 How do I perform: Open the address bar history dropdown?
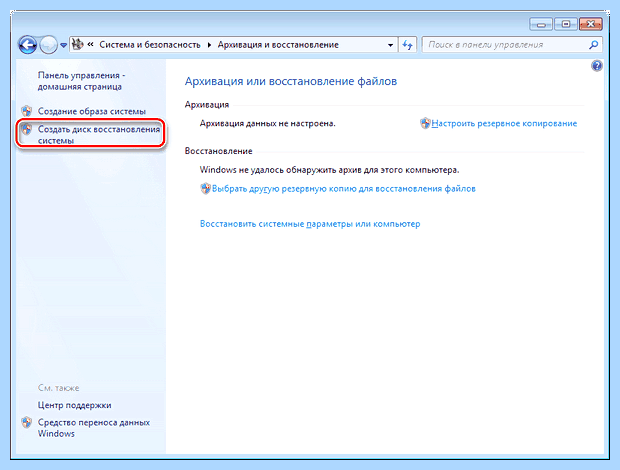coord(390,45)
